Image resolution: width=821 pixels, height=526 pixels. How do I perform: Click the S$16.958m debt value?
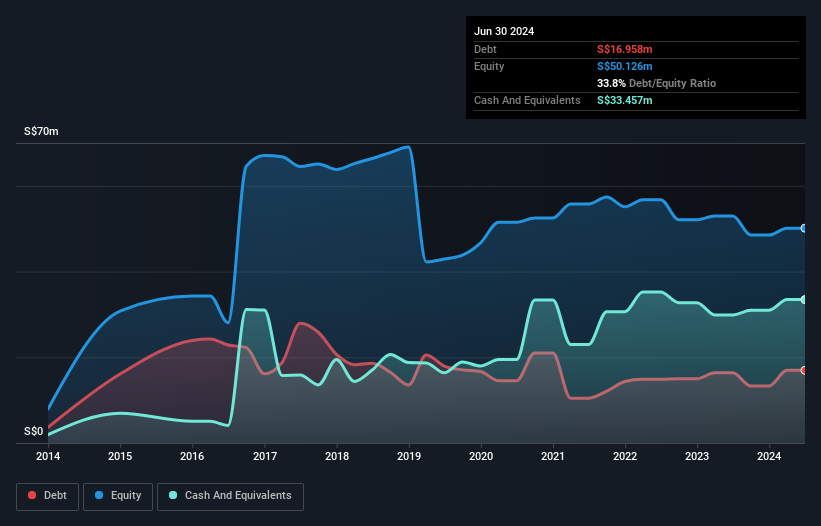(x=625, y=49)
